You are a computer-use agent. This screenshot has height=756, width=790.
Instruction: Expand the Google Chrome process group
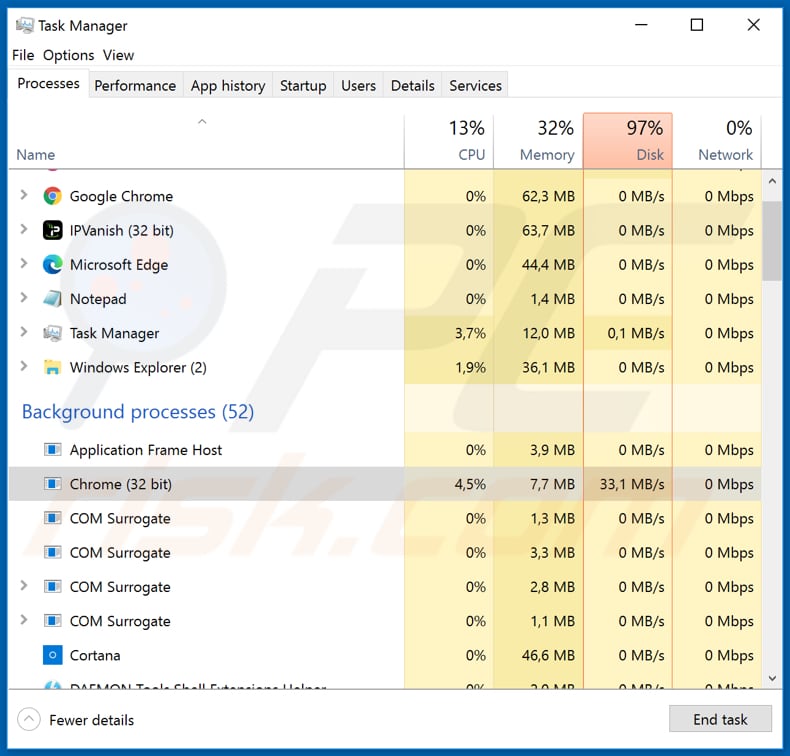tap(24, 196)
